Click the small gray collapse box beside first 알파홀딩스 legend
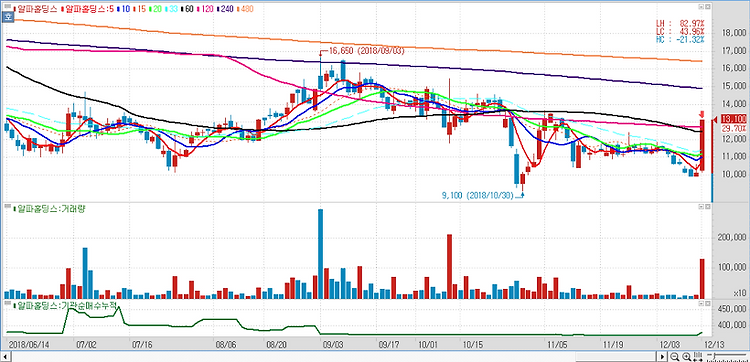The width and height of the screenshot is (750, 362). [x=7, y=6]
